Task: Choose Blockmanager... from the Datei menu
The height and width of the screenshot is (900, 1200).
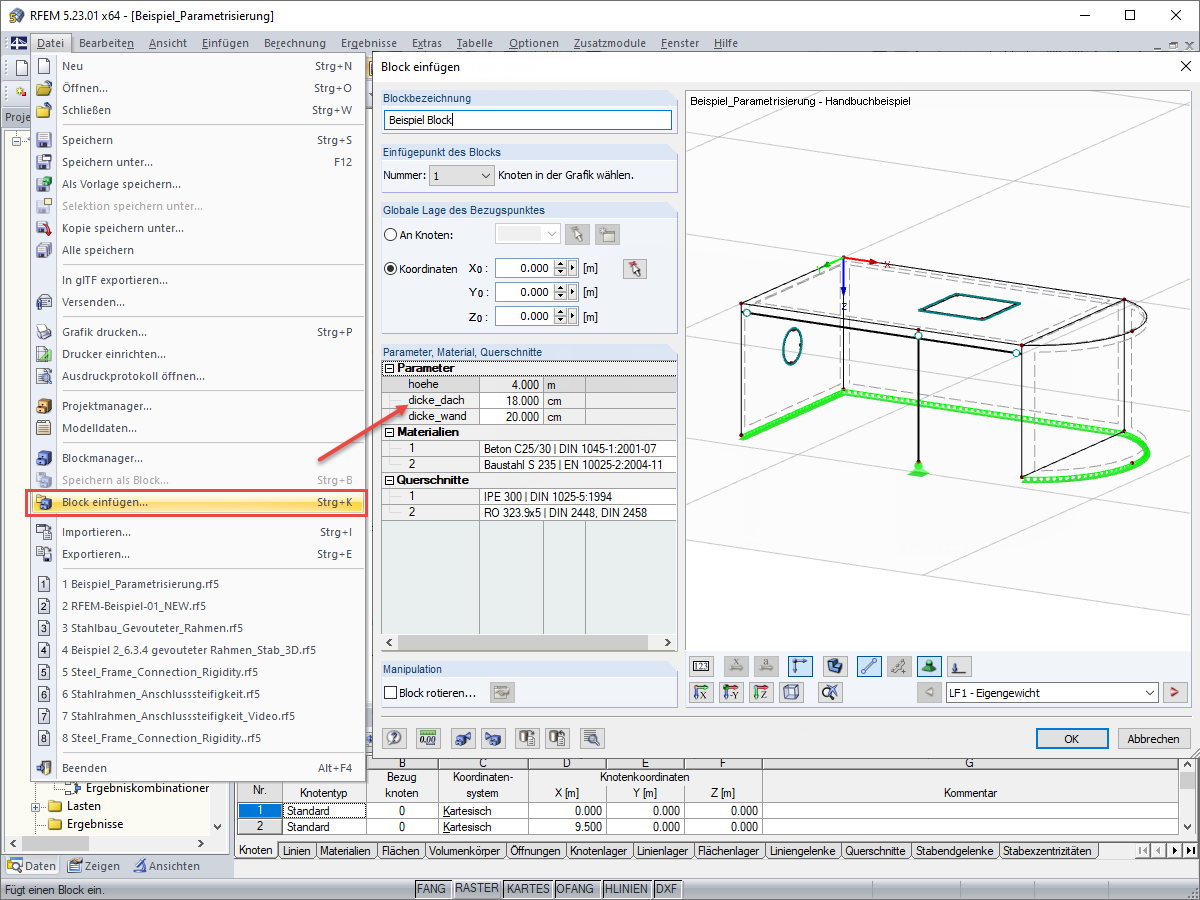Action: coord(199,458)
